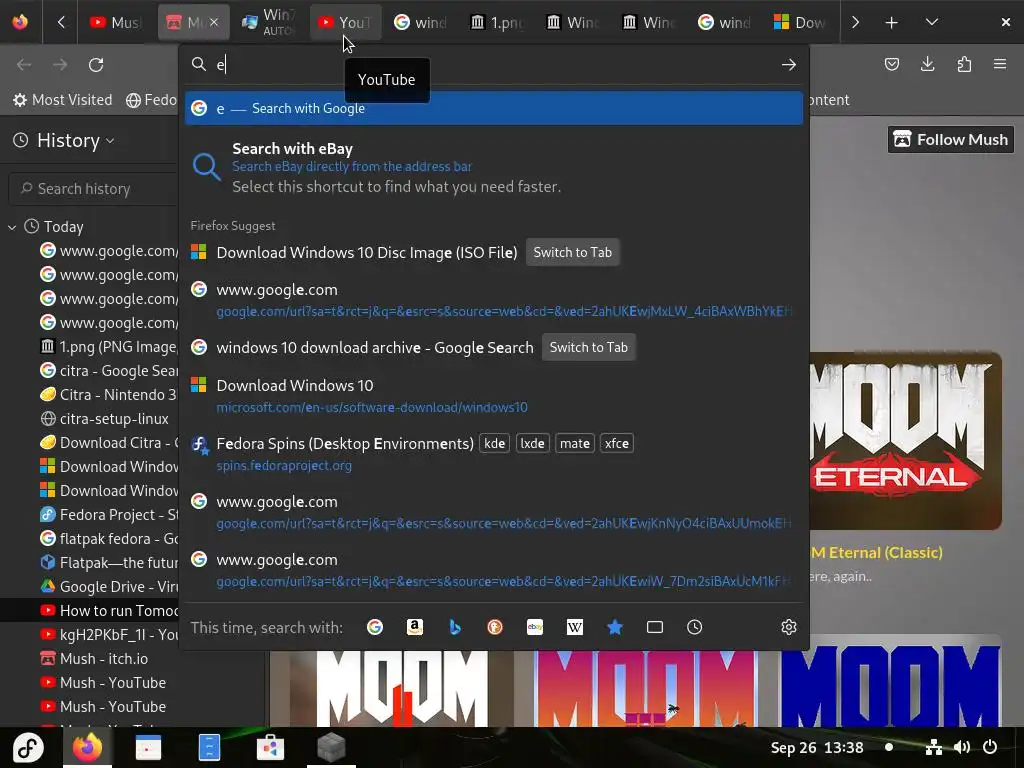Open the clock showing Sep 26 13:38
The image size is (1024, 768).
pyautogui.click(x=816, y=748)
